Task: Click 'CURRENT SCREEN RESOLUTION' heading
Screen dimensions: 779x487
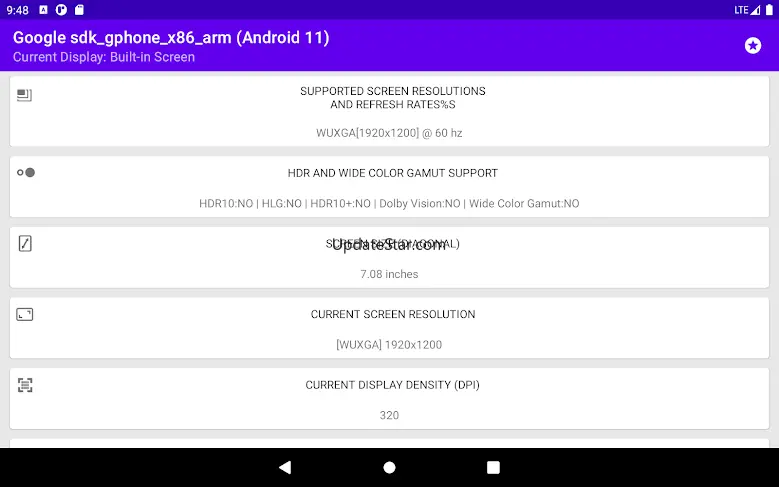Action: [x=392, y=315]
